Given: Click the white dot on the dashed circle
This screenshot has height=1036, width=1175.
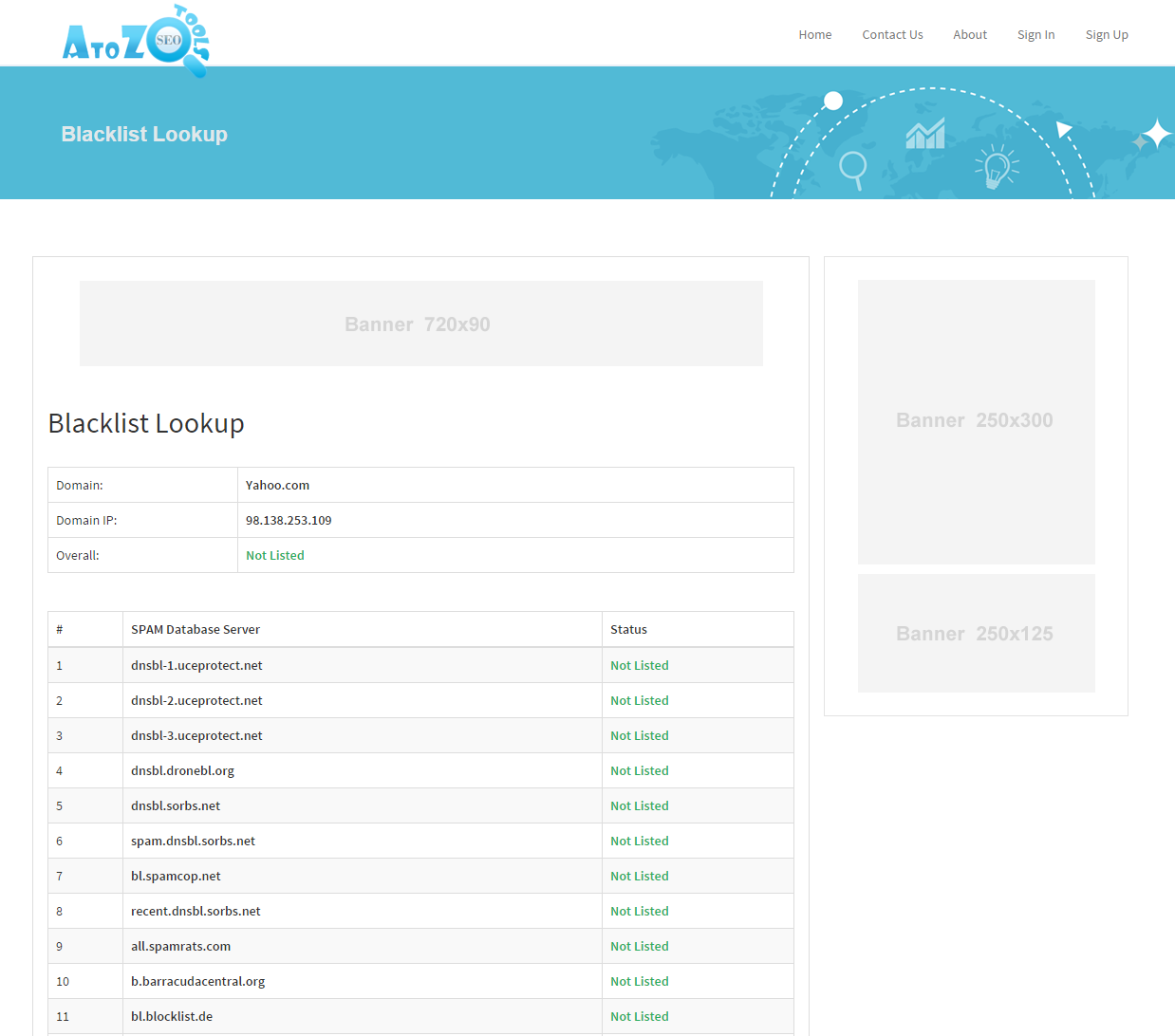Looking at the screenshot, I should [832, 101].
